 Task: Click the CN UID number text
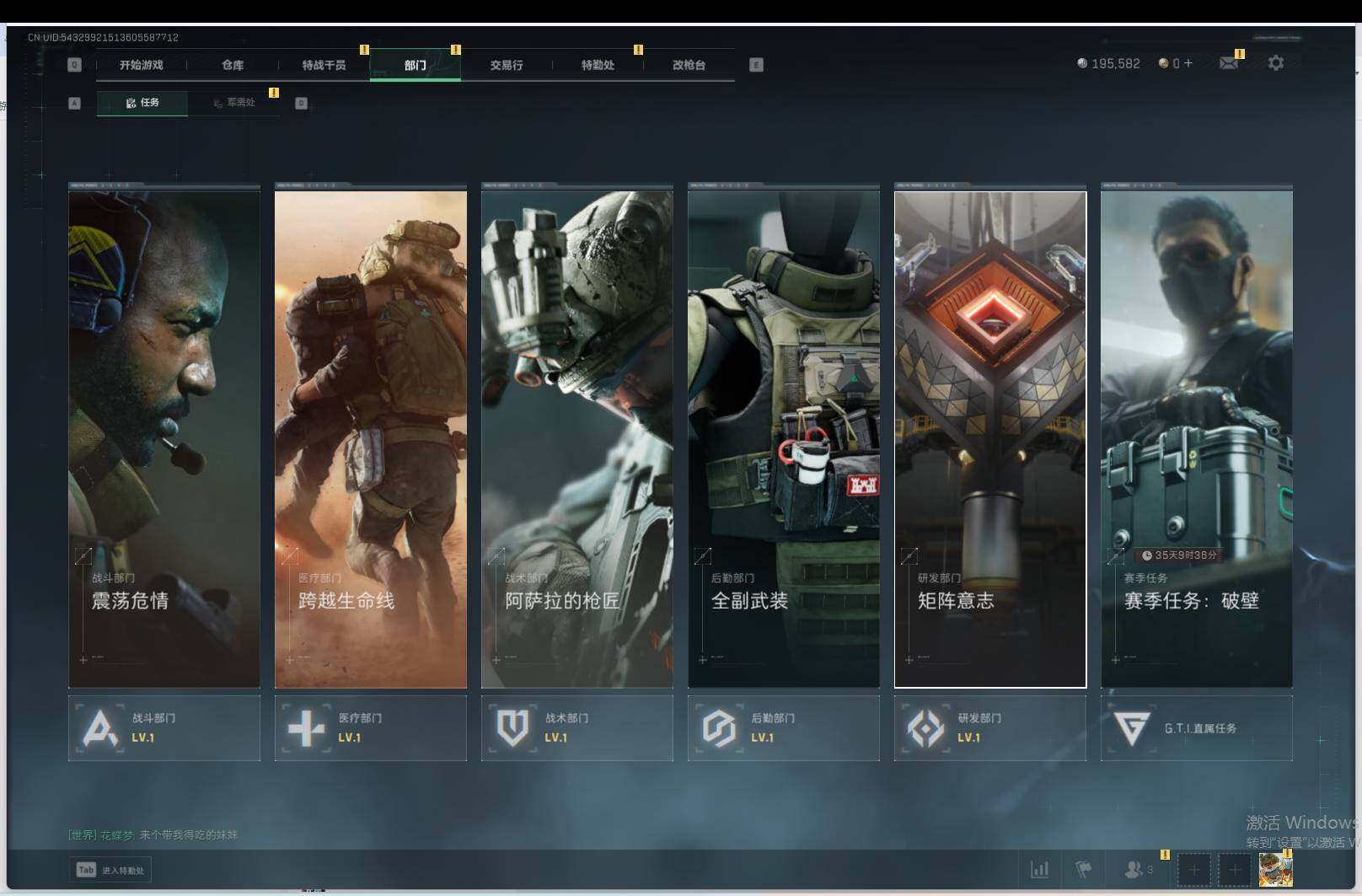coord(103,37)
